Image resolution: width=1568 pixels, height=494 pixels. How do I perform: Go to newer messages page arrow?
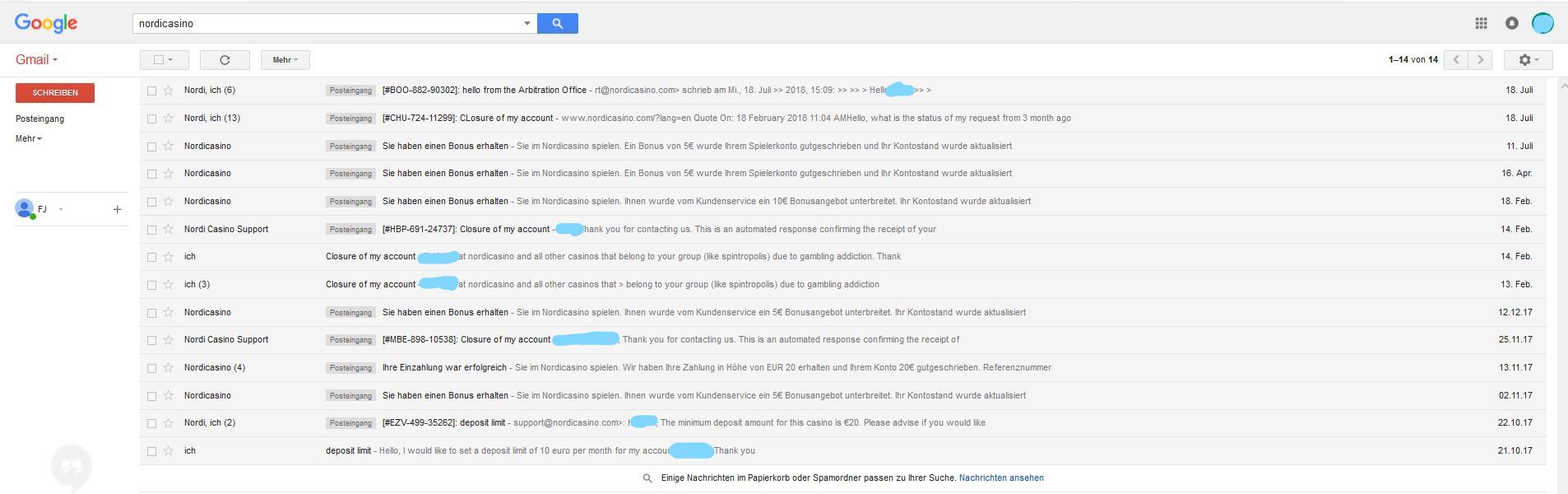point(1456,59)
